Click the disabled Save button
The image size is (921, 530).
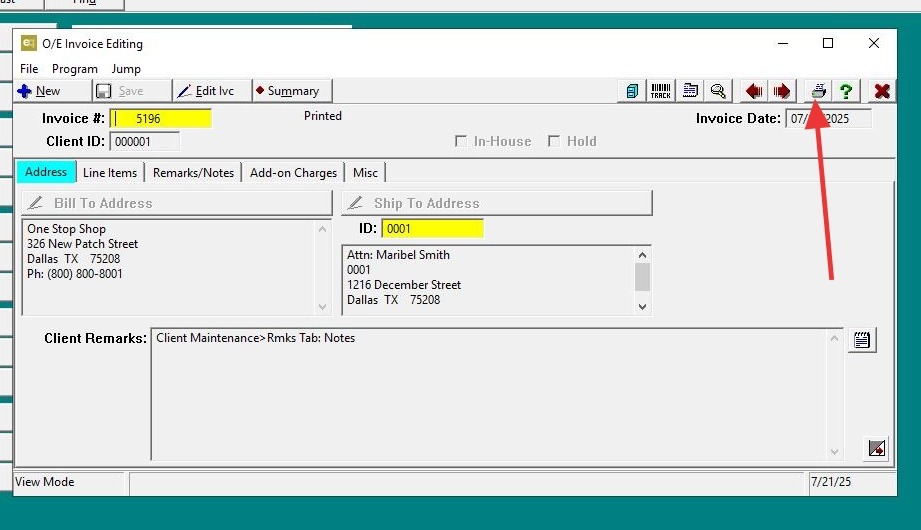click(132, 91)
